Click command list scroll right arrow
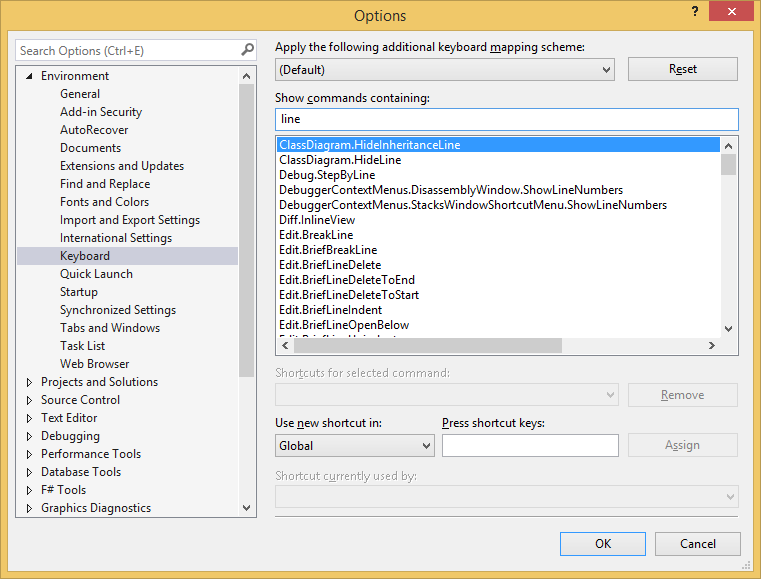The width and height of the screenshot is (761, 579). point(711,346)
